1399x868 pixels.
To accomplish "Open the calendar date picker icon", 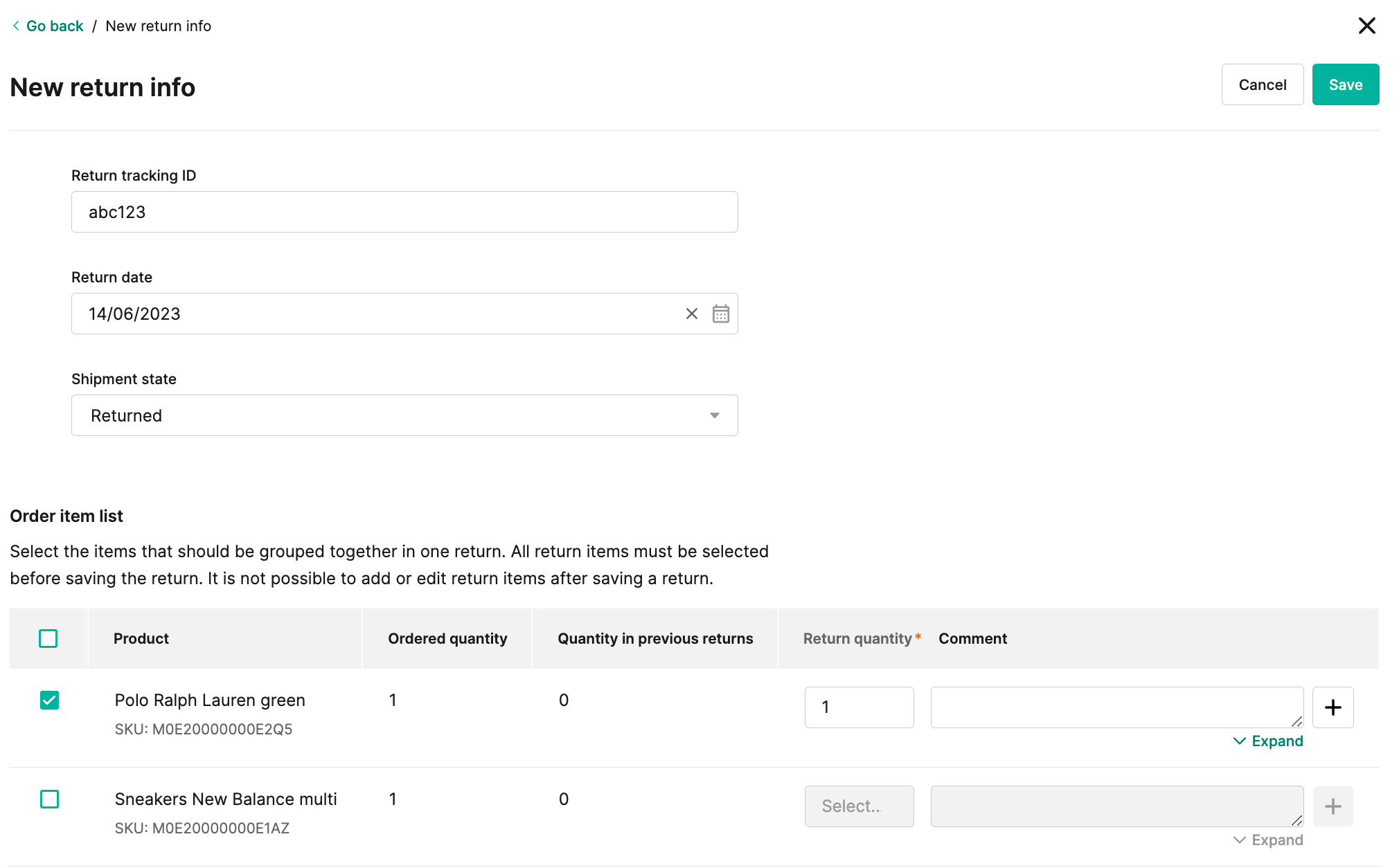I will (x=721, y=314).
